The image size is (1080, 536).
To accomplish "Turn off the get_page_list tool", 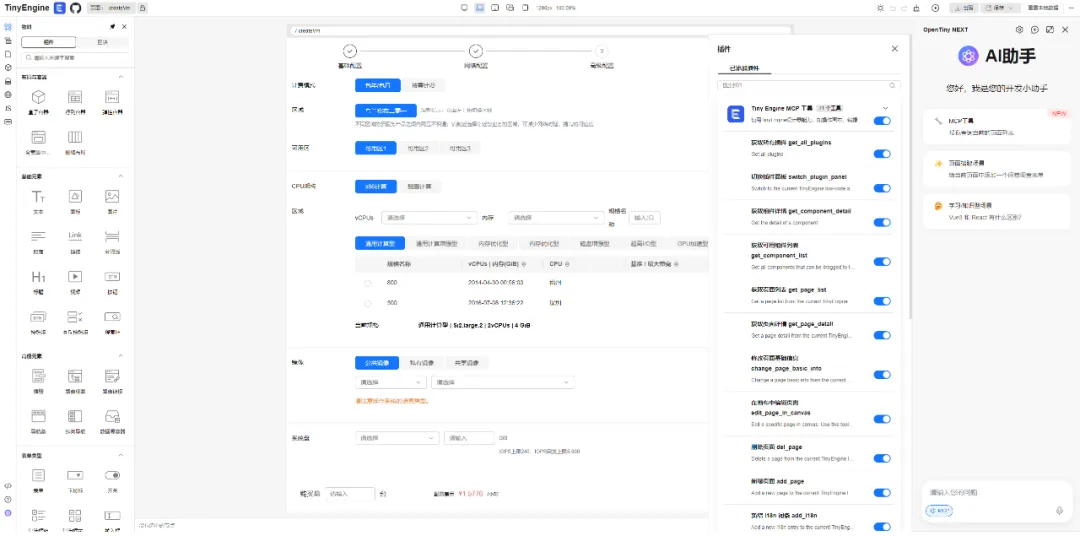I will [x=882, y=301].
